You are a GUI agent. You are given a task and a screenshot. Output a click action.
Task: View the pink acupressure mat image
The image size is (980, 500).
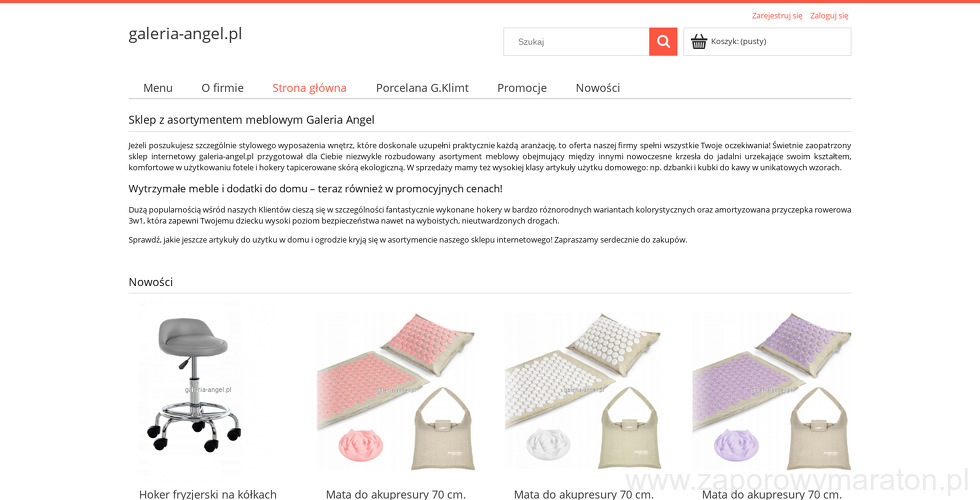(x=396, y=389)
